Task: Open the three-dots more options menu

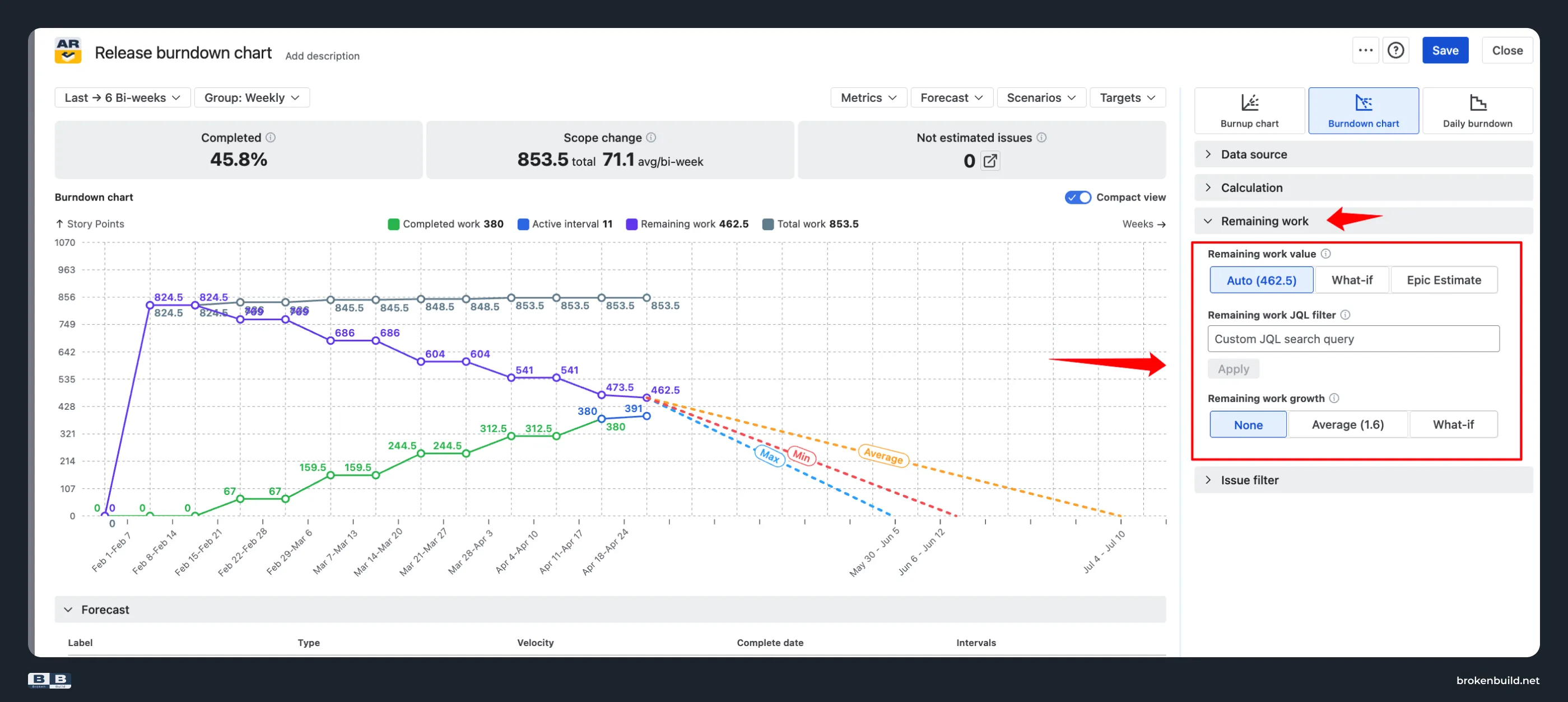Action: 1365,50
